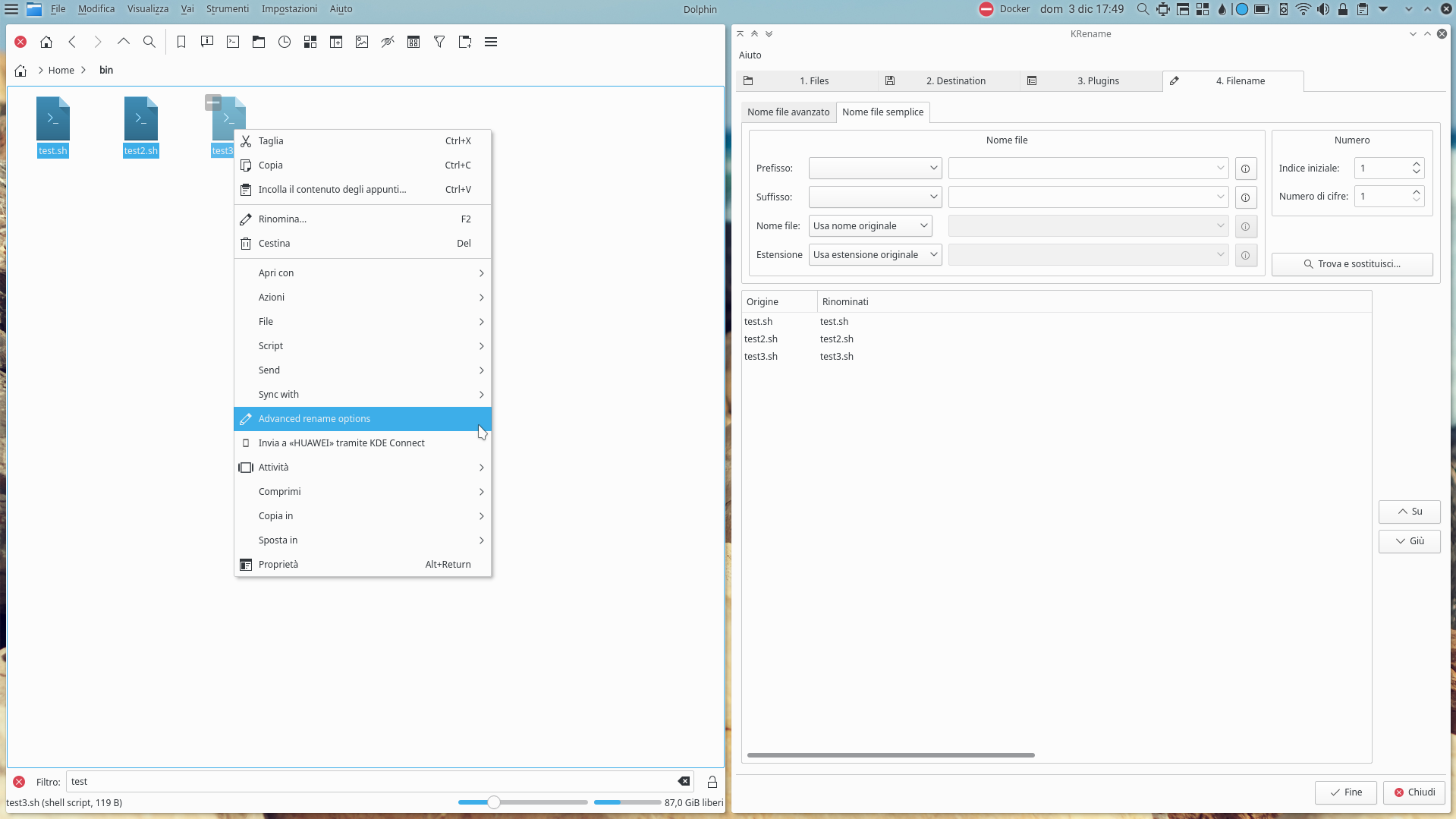This screenshot has height=819, width=1456.
Task: Click the split view icon in Dolphin toolbar
Action: 336,42
